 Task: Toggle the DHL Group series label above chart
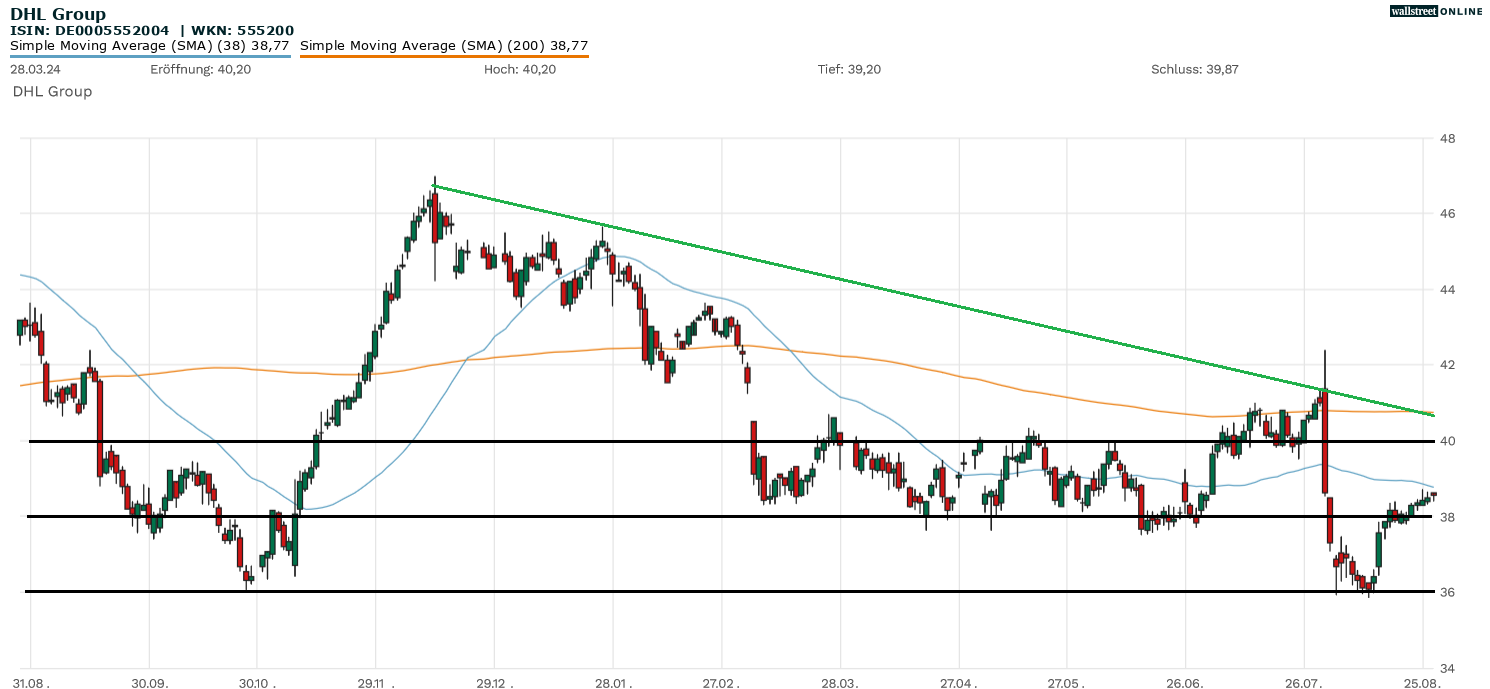52,92
